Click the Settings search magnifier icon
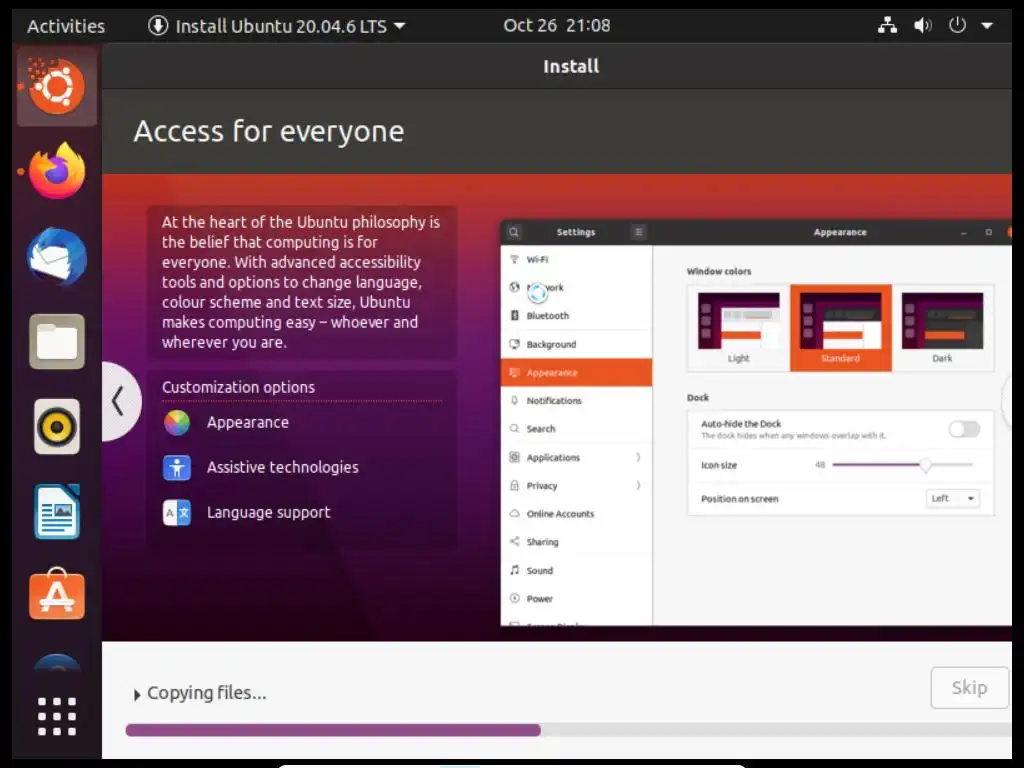This screenshot has width=1024, height=768. click(514, 232)
